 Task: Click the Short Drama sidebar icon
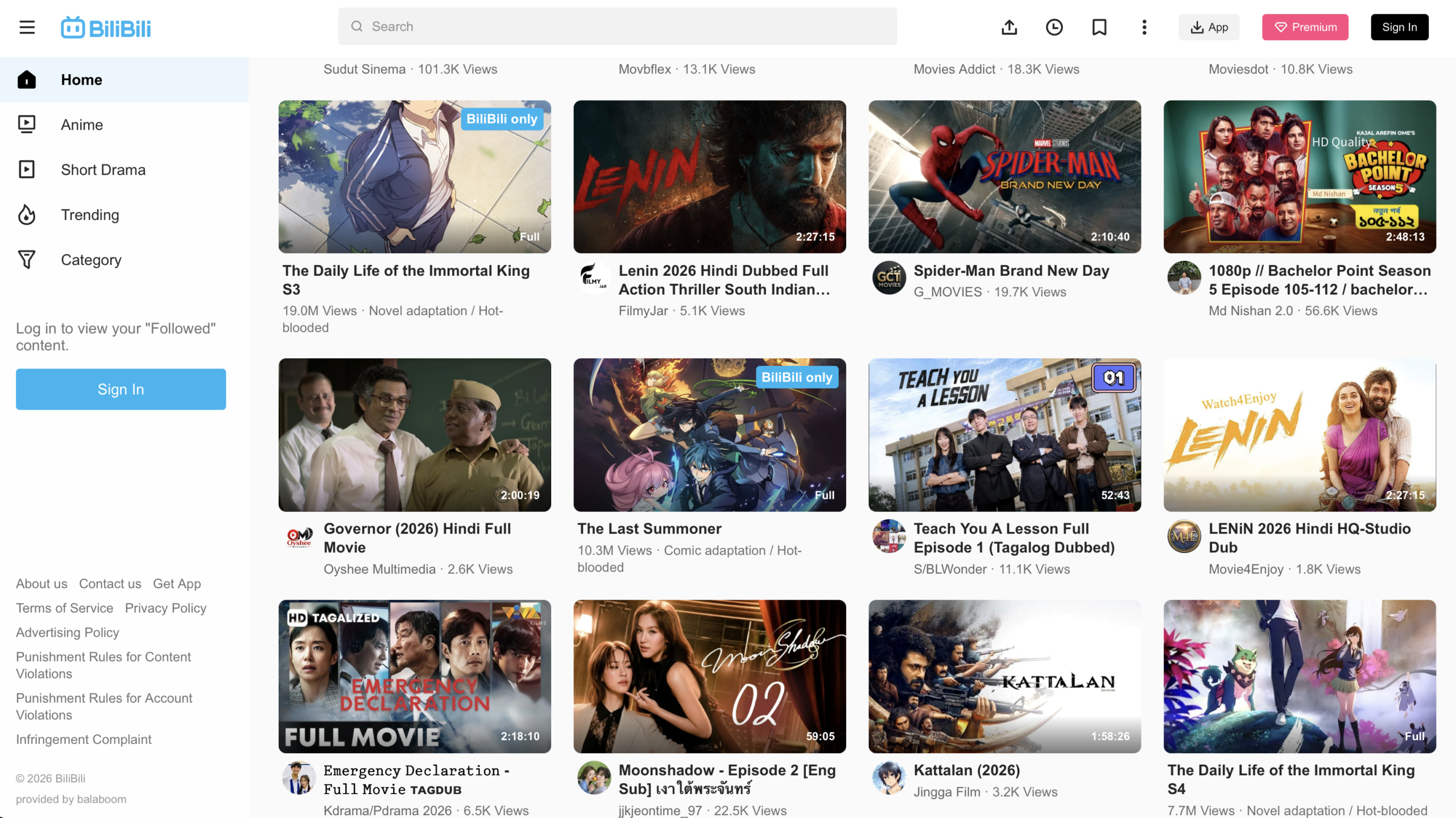27,170
